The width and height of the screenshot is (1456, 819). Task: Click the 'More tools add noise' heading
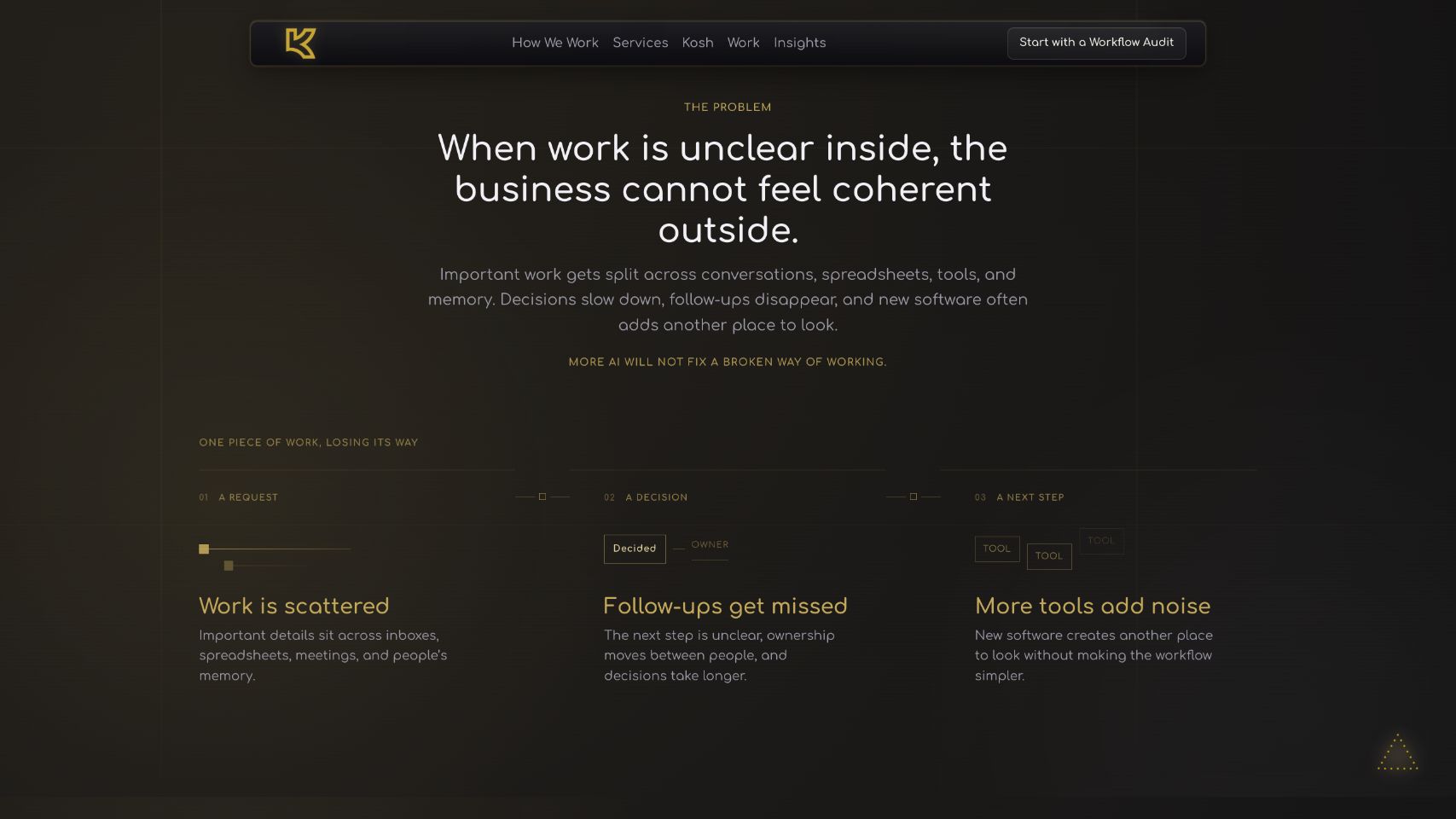[x=1093, y=606]
